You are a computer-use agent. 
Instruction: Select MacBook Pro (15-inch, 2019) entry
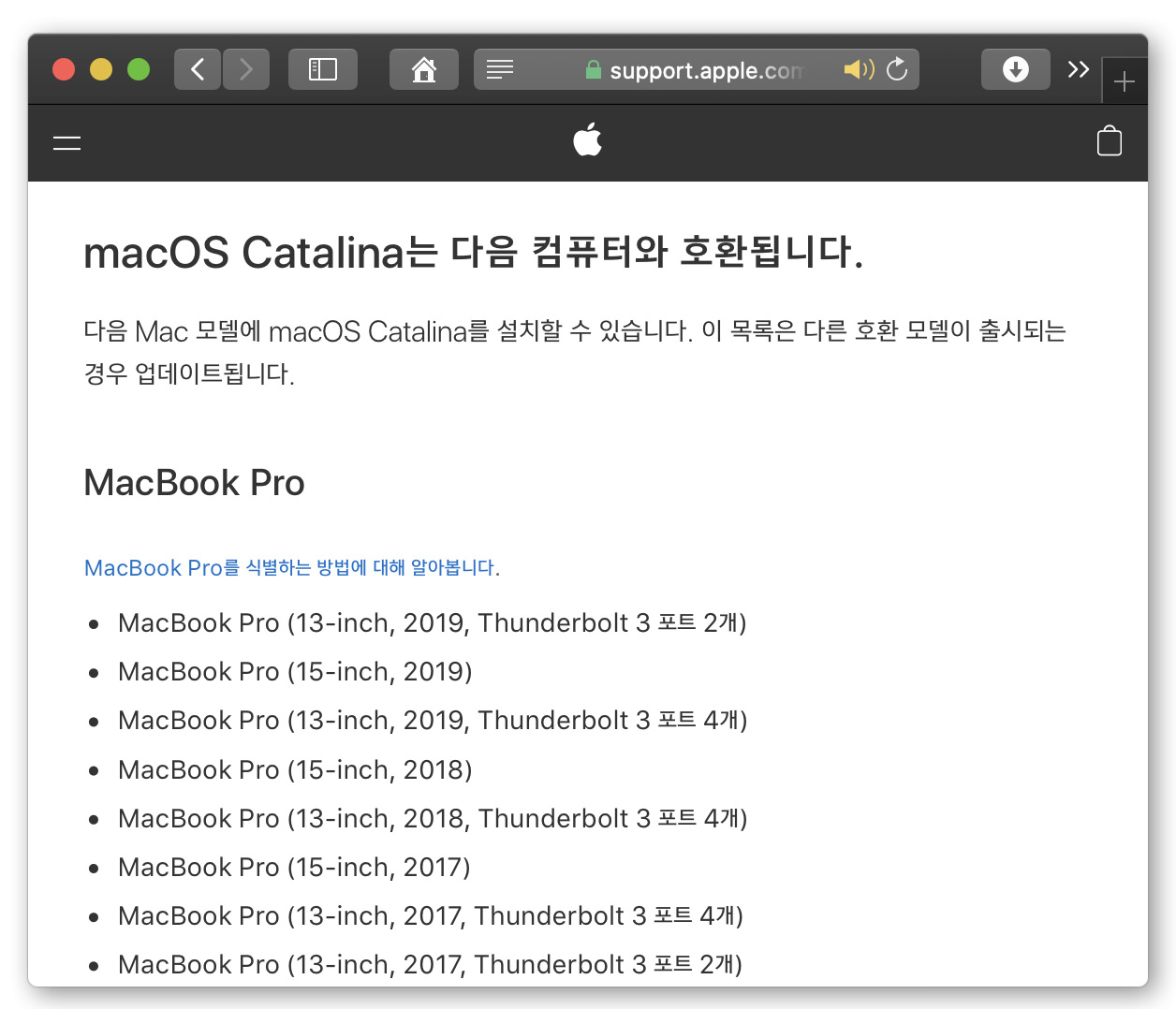[x=295, y=672]
